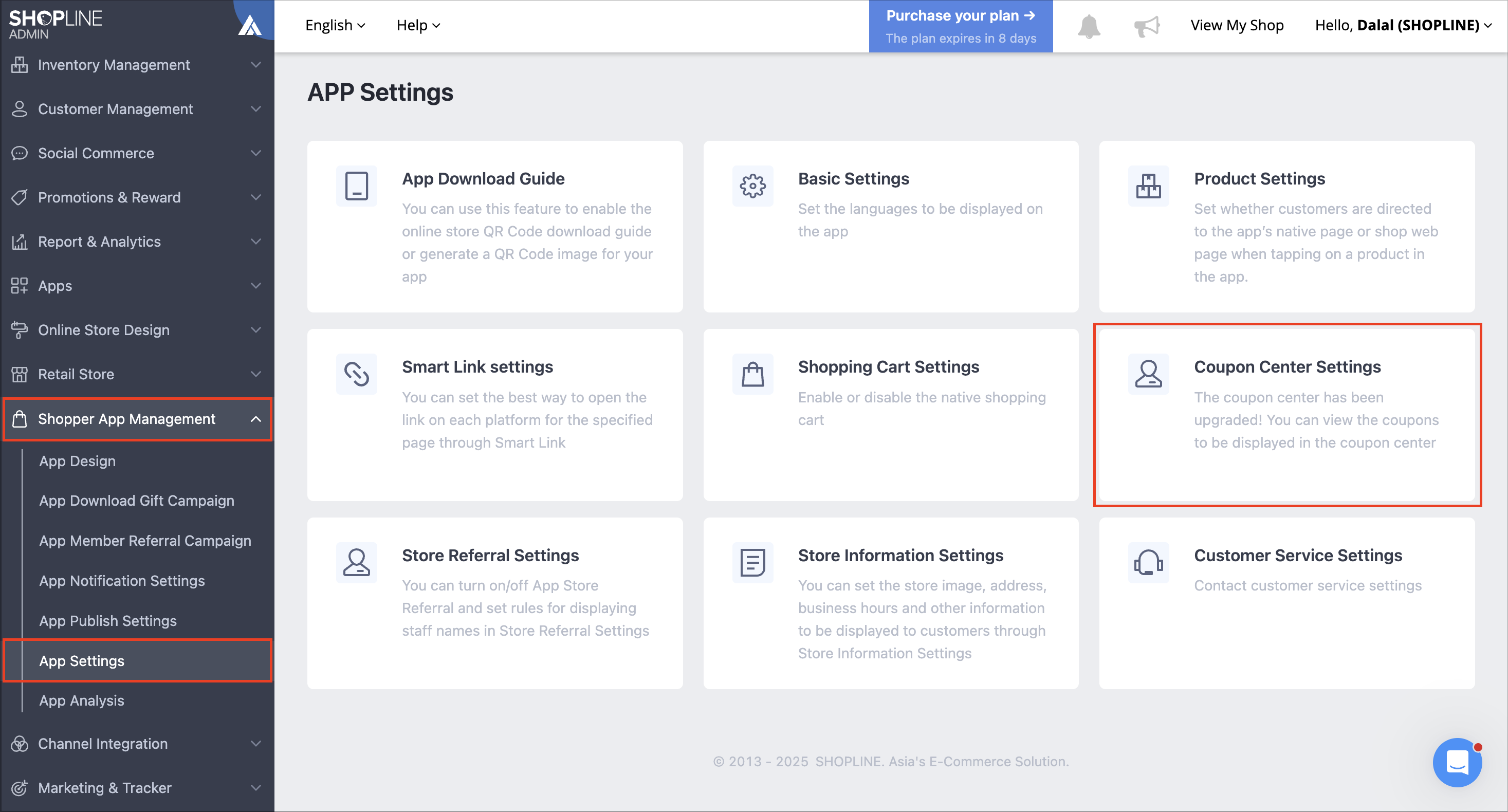Click the Shopper App Management menu label
The height and width of the screenshot is (812, 1508).
(x=126, y=419)
